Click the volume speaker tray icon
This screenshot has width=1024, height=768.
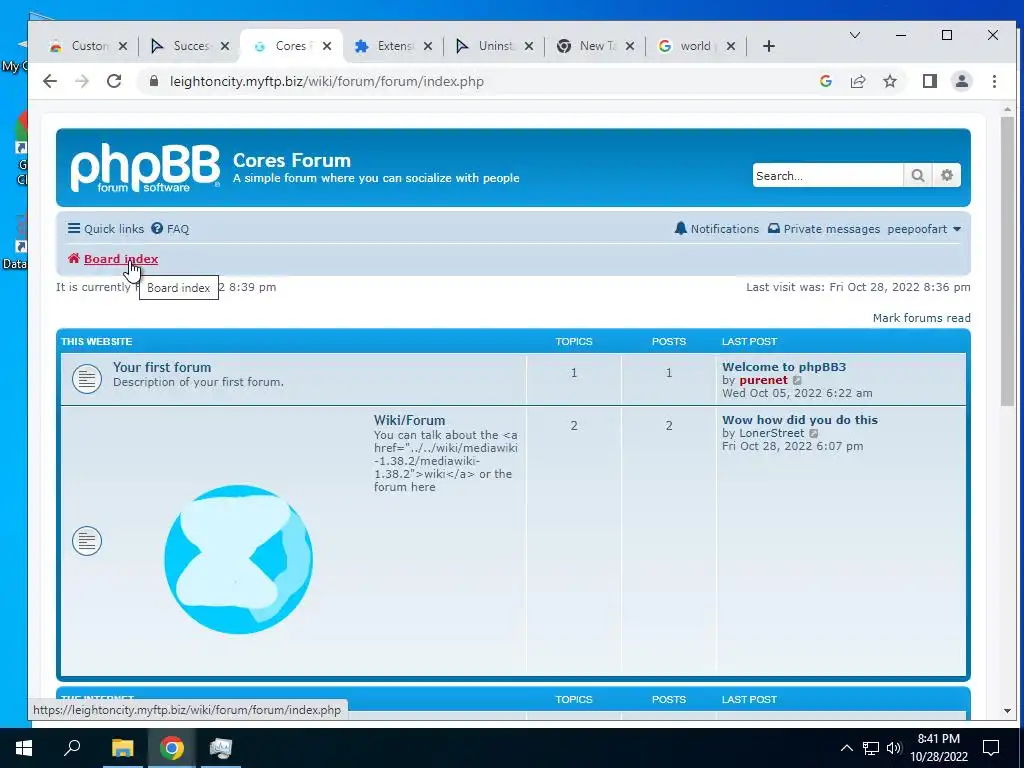point(894,748)
